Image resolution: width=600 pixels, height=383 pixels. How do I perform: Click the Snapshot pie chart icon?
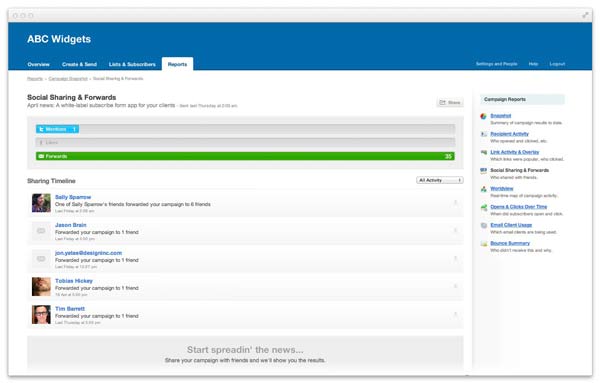(x=483, y=116)
